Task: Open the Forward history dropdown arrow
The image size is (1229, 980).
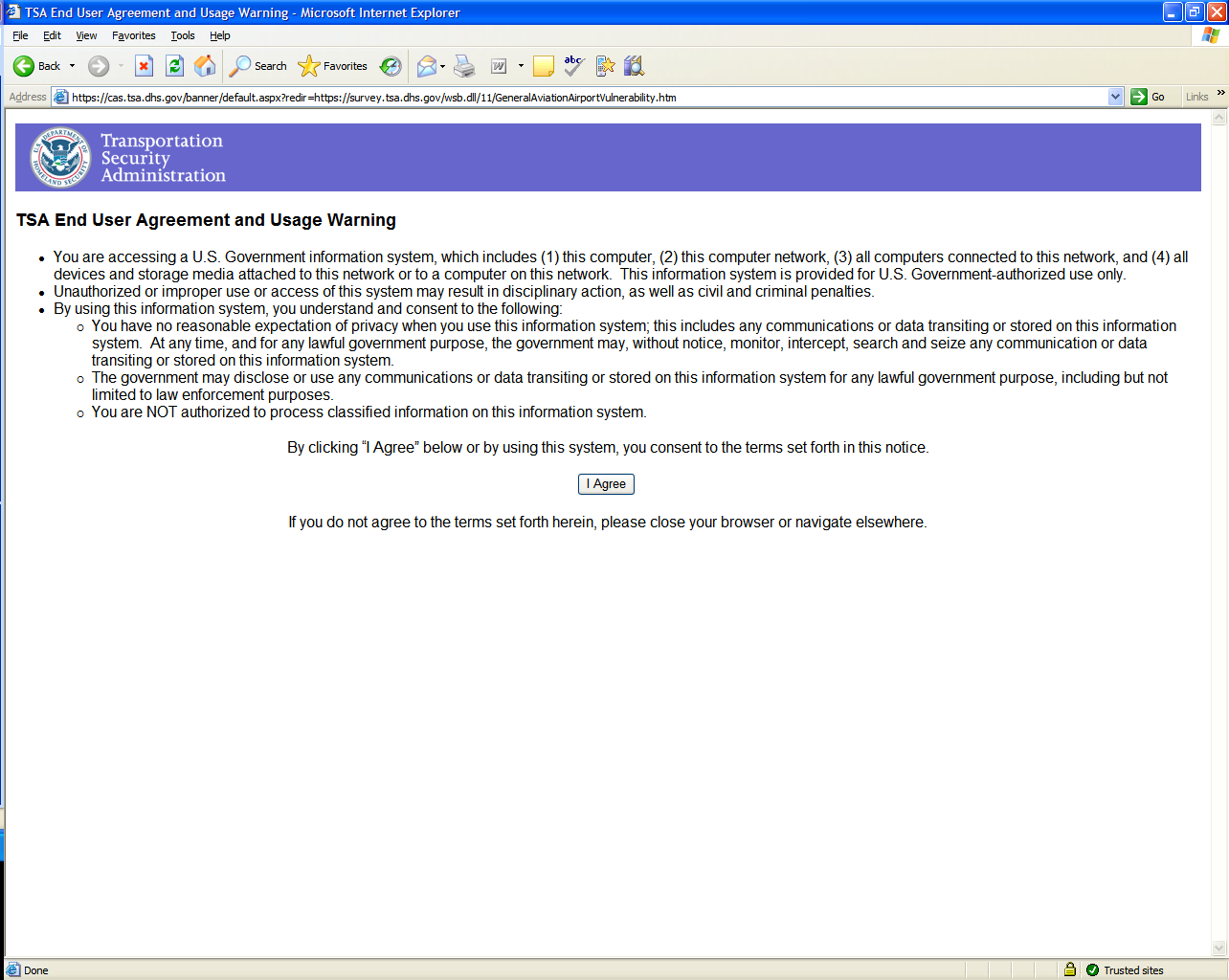Action: (121, 66)
